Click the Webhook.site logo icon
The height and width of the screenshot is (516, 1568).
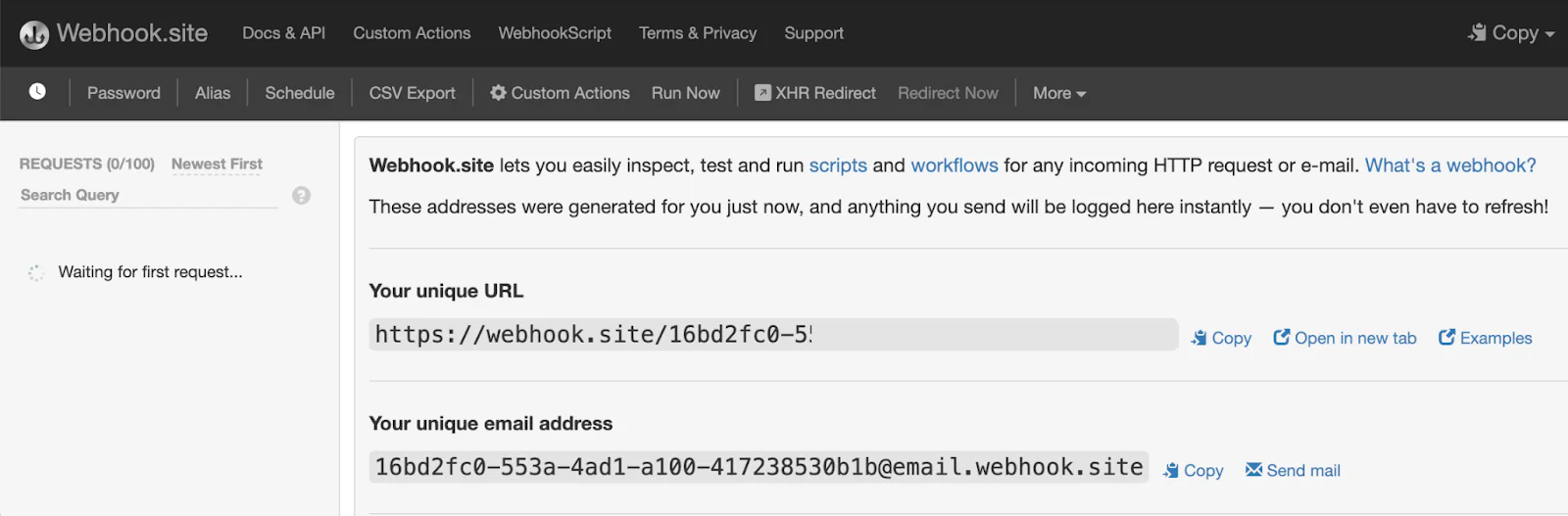34,34
